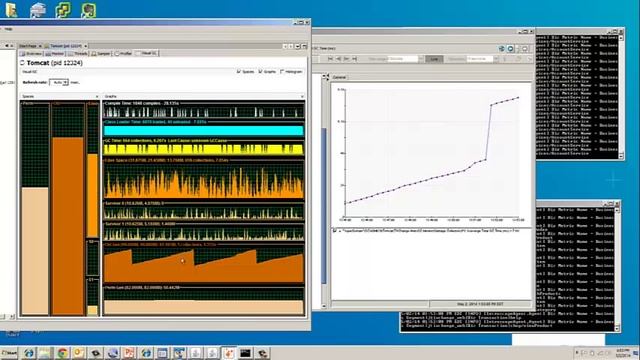Open the Python desktop icon
The image size is (640, 360).
pos(63,10)
